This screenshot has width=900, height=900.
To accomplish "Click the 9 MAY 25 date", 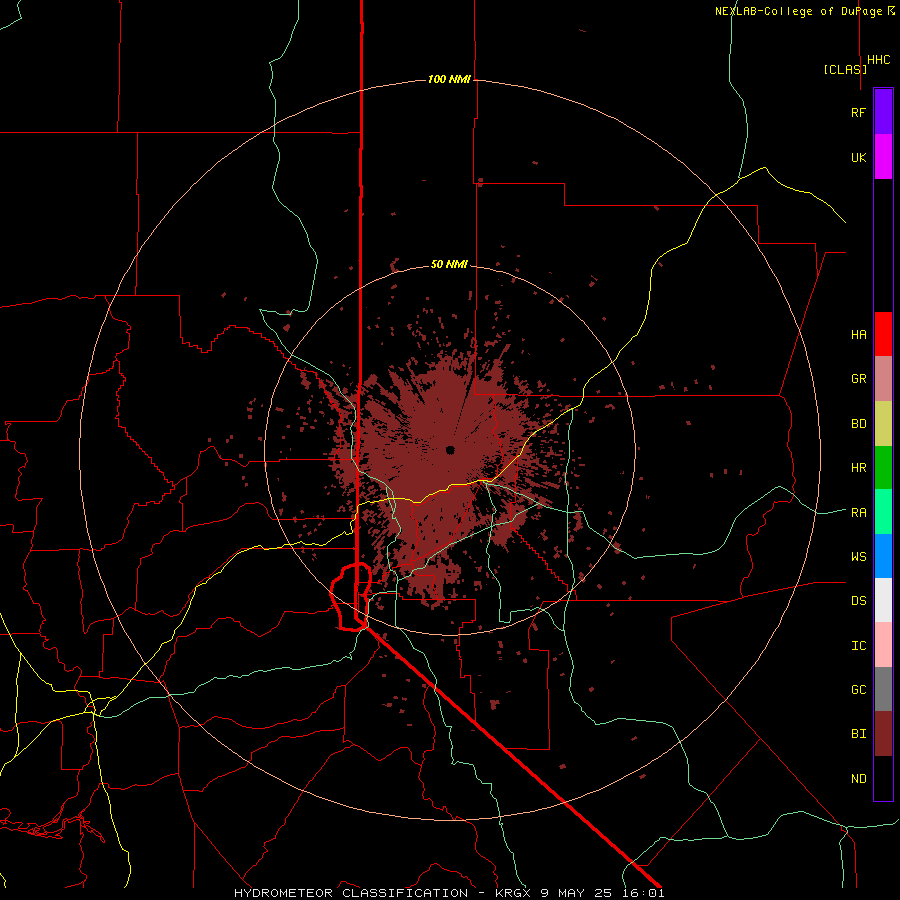I will click(x=576, y=893).
